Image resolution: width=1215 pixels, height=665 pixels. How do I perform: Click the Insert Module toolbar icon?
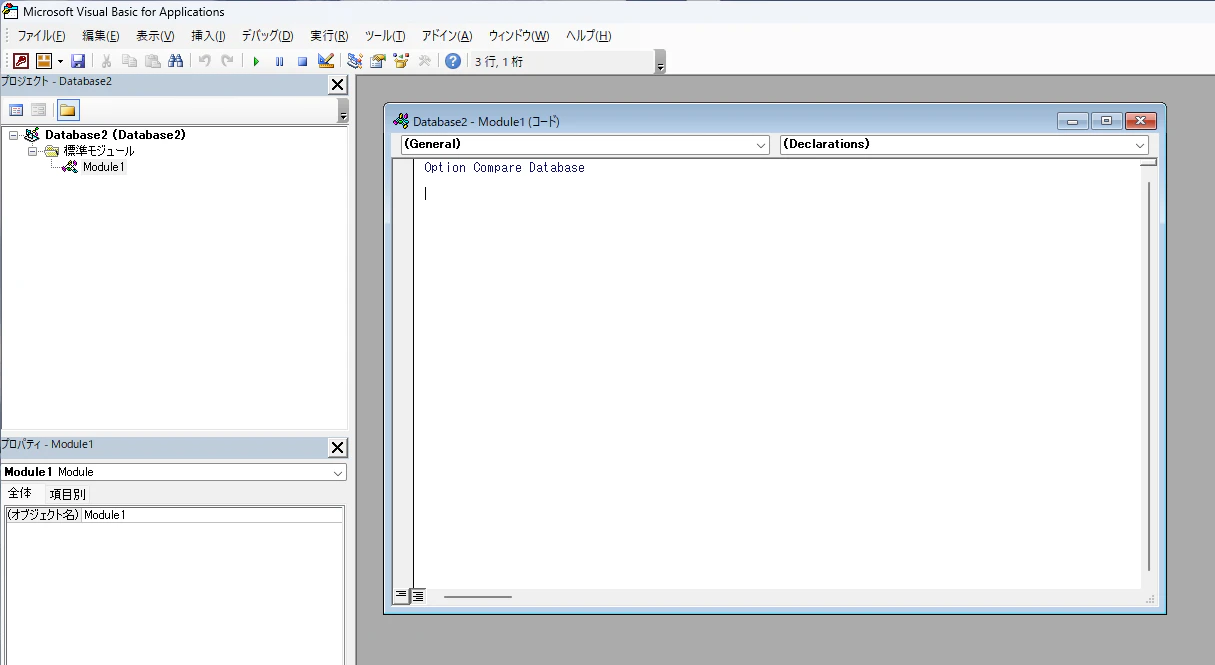click(x=44, y=61)
